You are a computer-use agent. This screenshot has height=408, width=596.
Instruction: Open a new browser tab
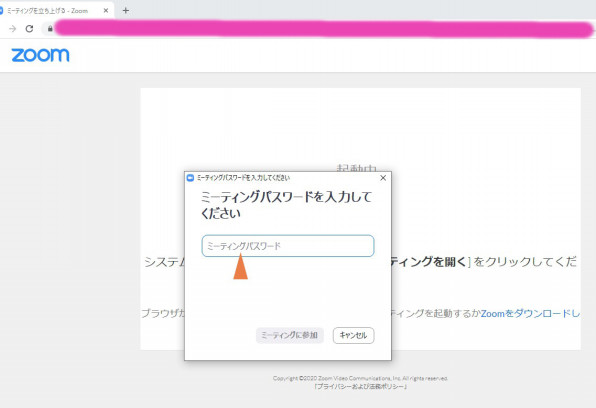(x=126, y=11)
